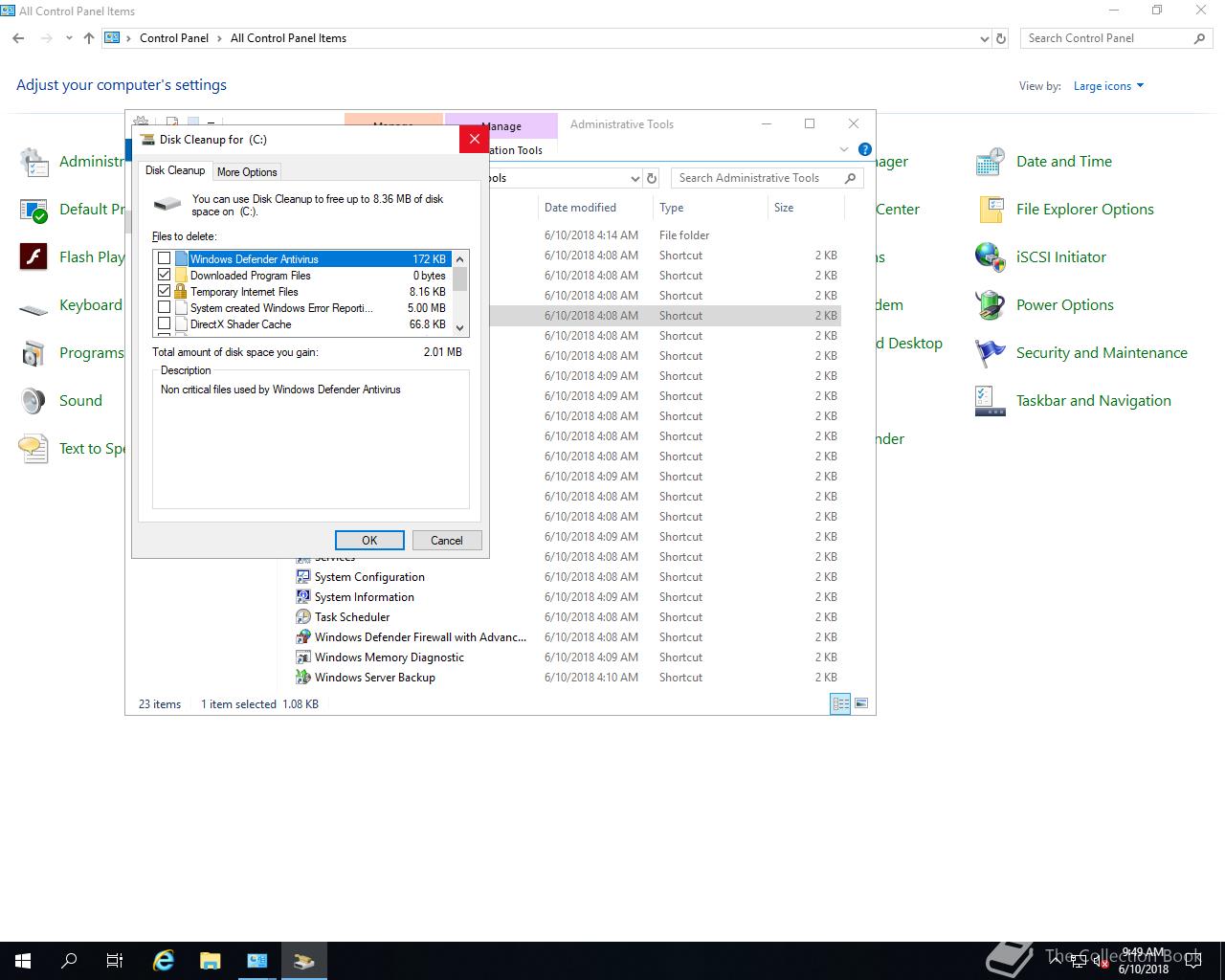Screen dimensions: 1225x980
Task: Click OK in Disk Cleanup dialog
Action: coord(369,540)
